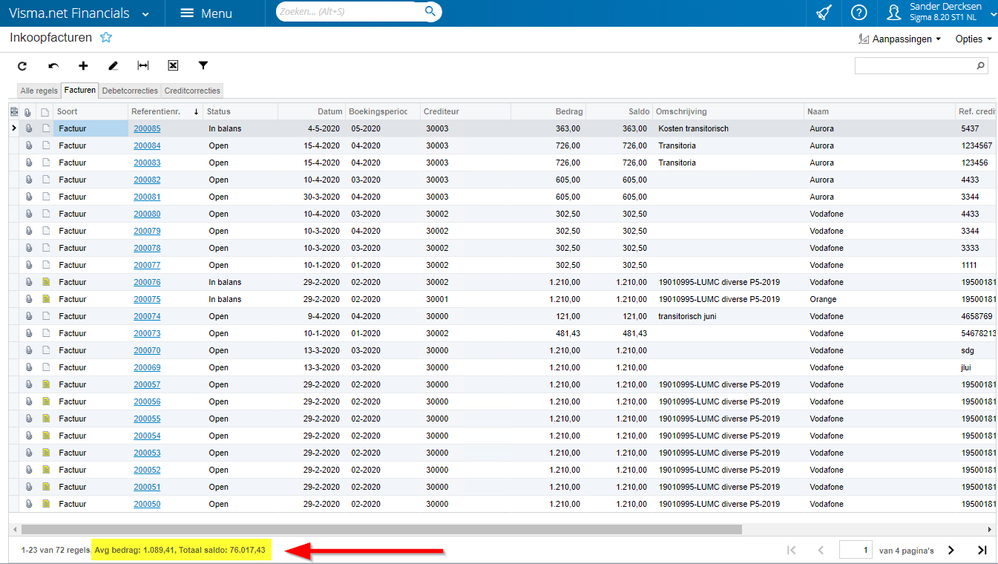998x564 pixels.
Task: Click the fit columns icon
Action: [x=143, y=66]
